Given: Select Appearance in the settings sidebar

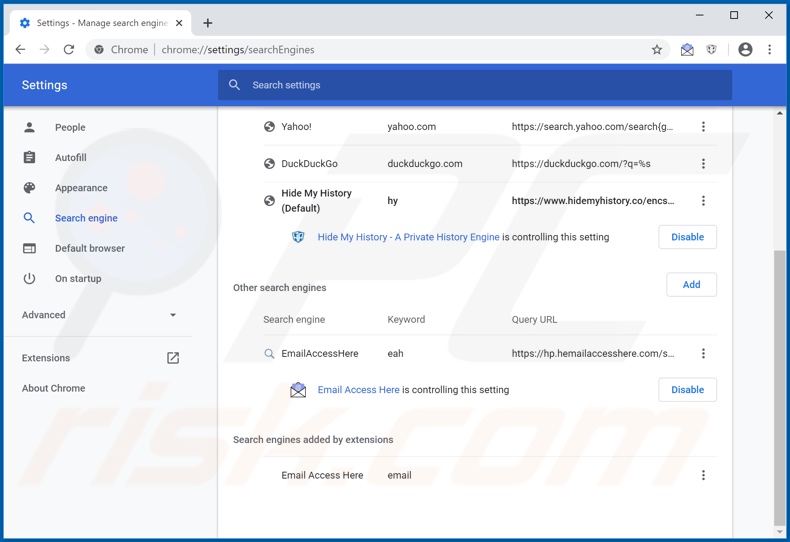Looking at the screenshot, I should tap(81, 188).
